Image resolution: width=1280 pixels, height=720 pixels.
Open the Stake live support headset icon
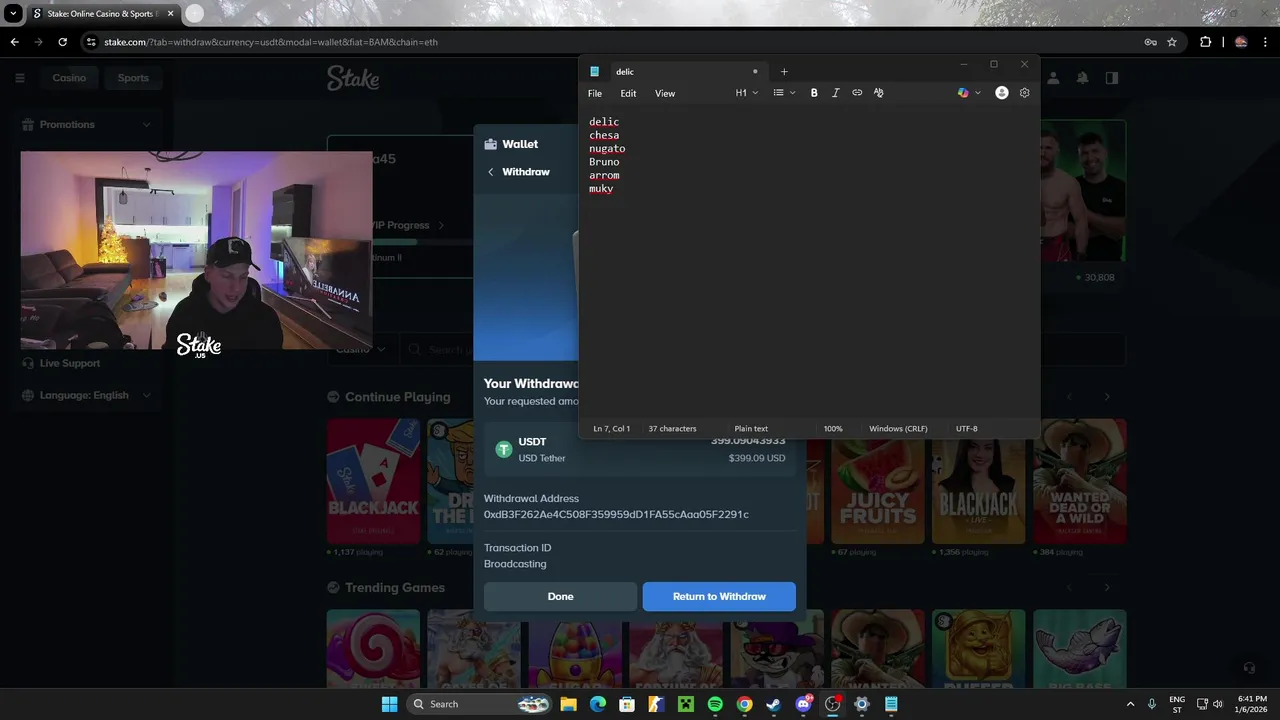point(1249,667)
